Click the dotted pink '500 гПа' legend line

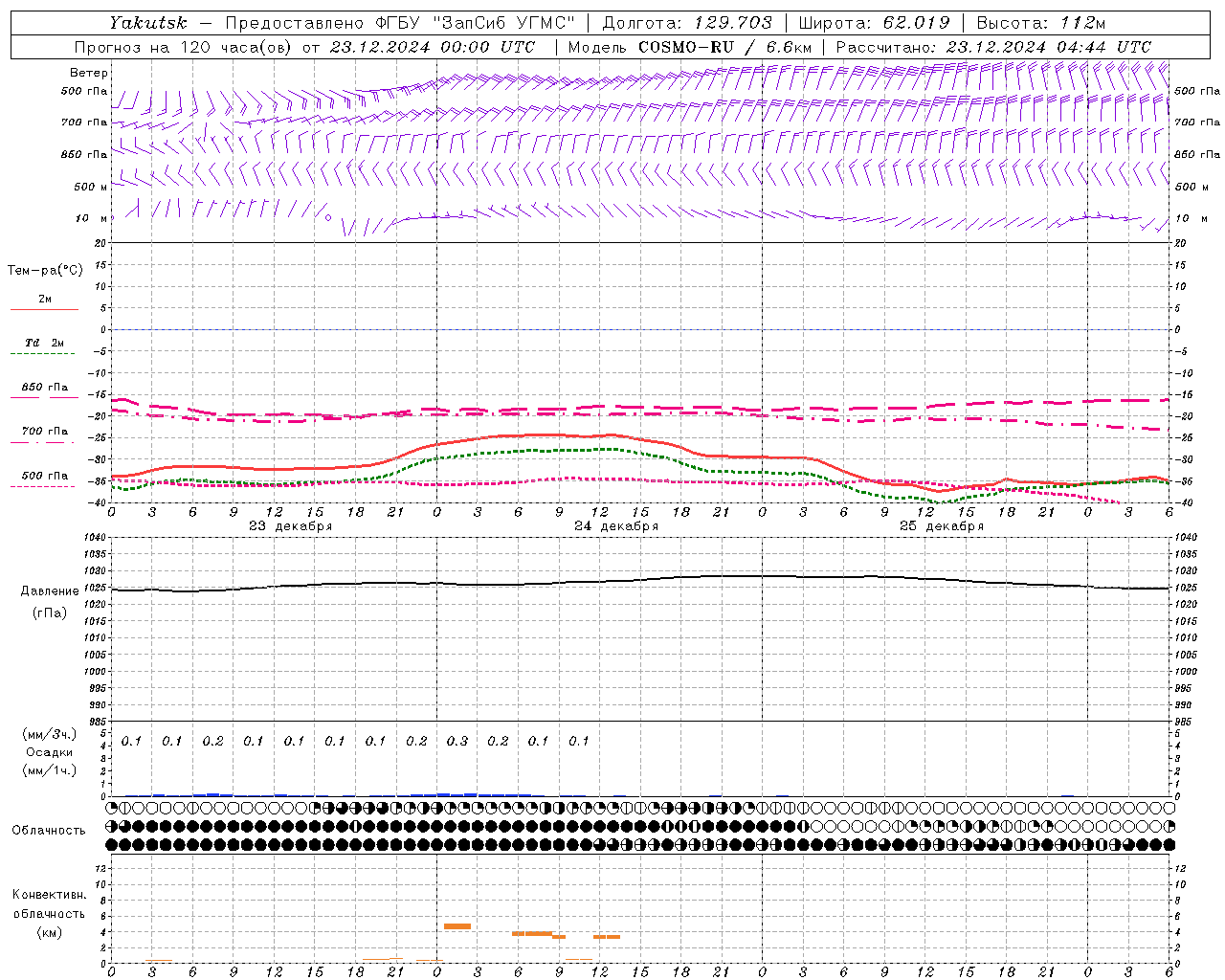(x=42, y=486)
